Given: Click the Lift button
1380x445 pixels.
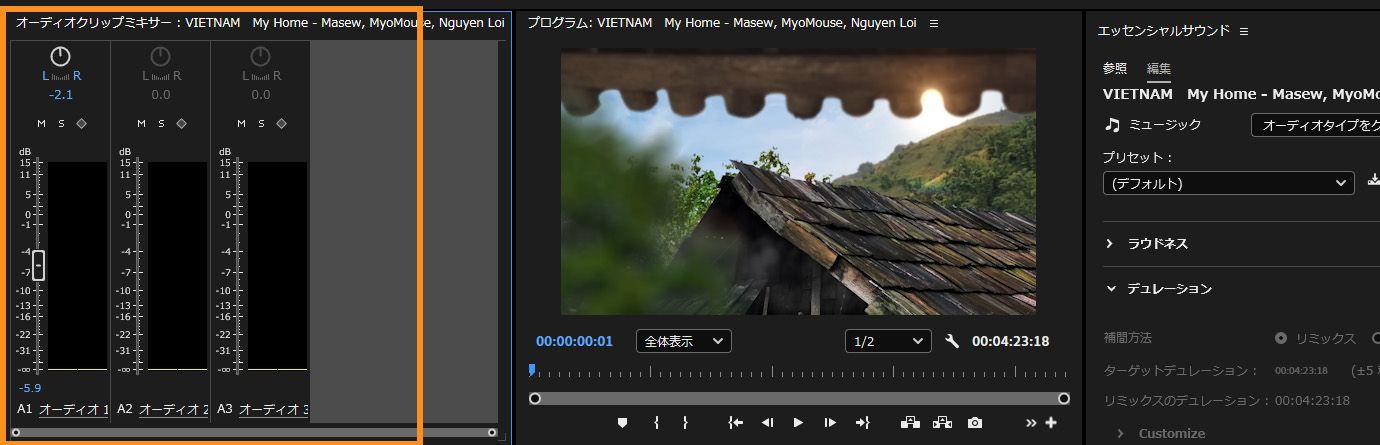Looking at the screenshot, I should point(910,423).
